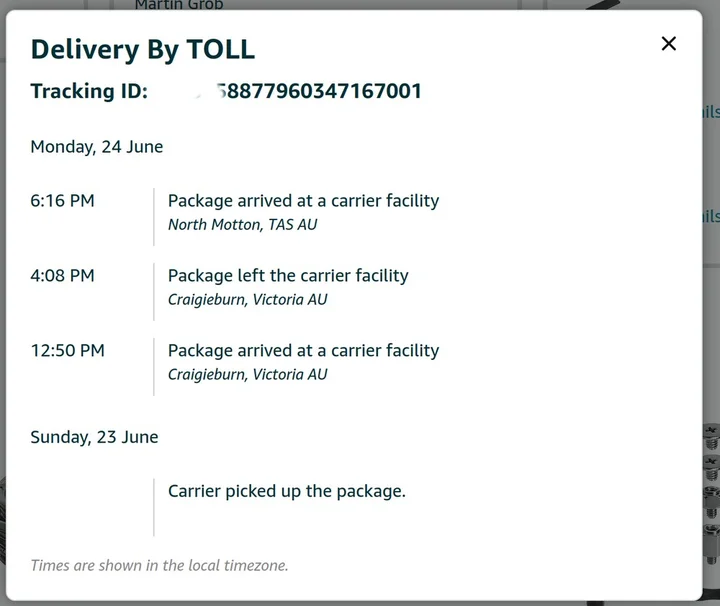Close the Delivery By TOLL dialog

(669, 43)
